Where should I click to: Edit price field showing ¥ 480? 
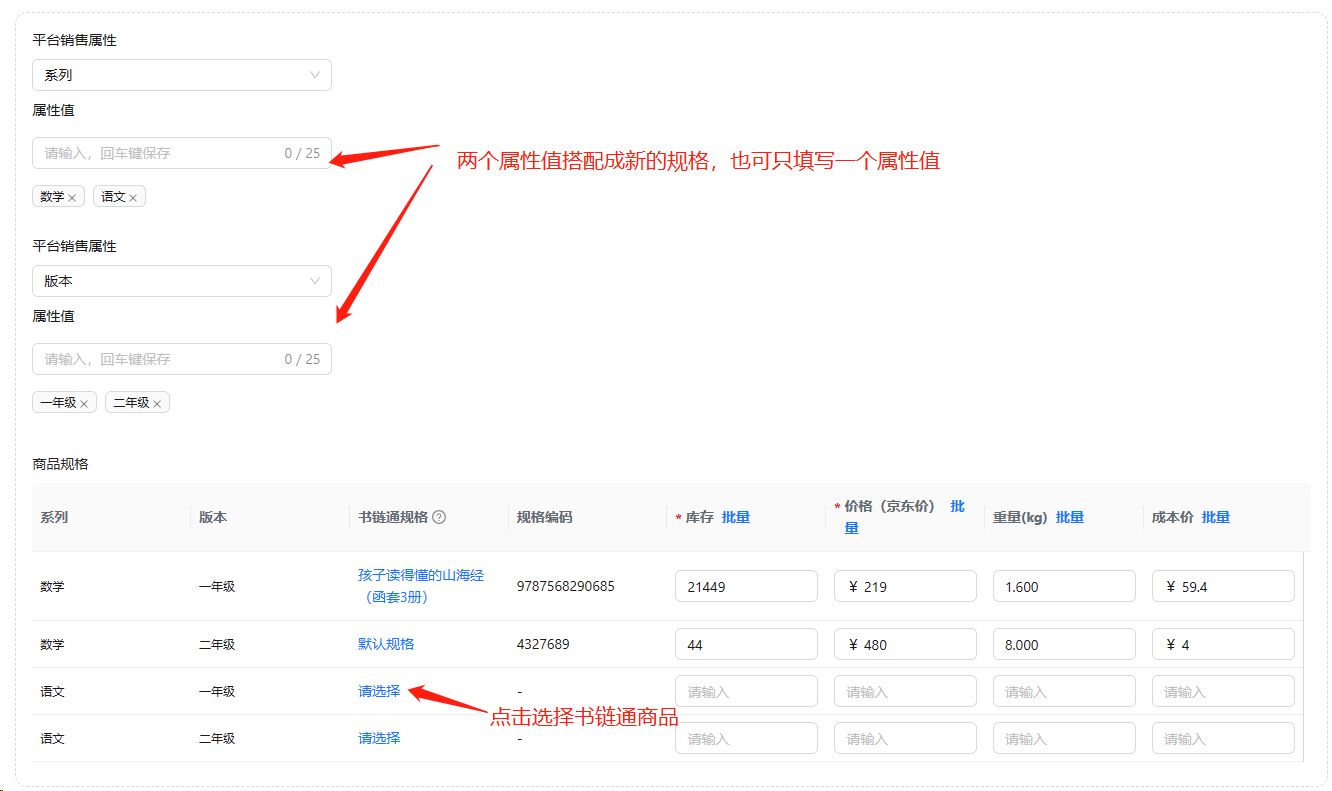pos(905,644)
